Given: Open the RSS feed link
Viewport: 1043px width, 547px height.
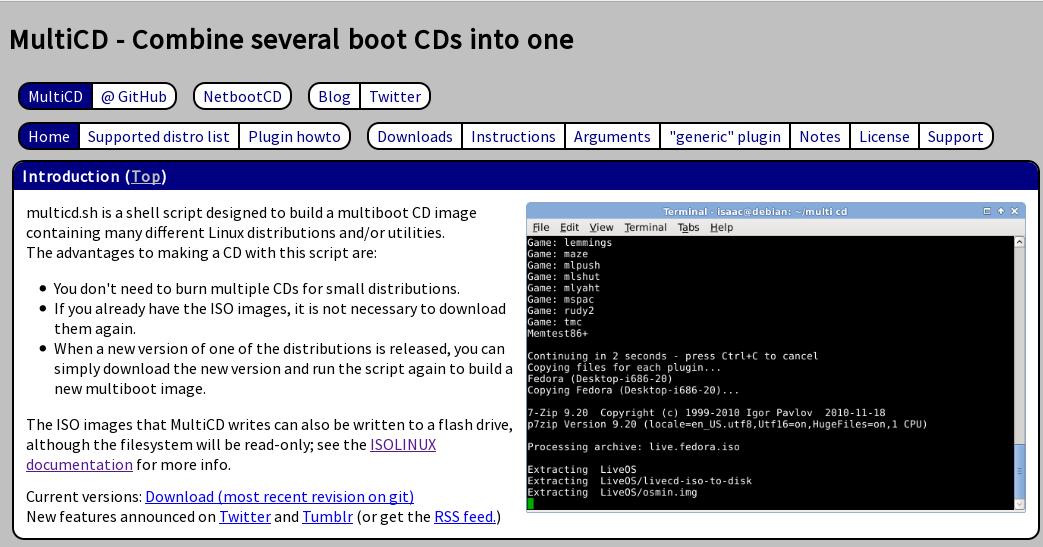Looking at the screenshot, I should click(x=465, y=516).
